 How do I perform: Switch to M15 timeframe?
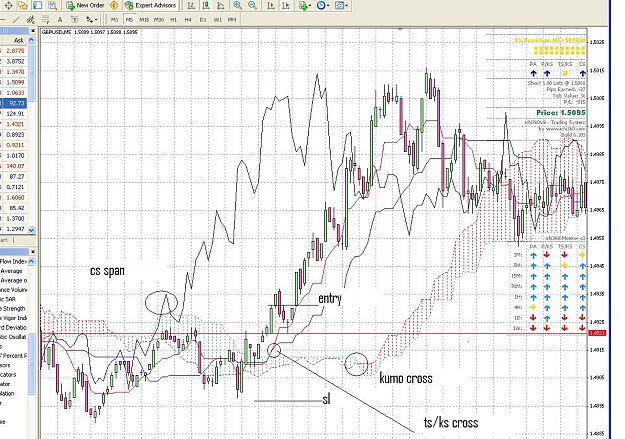[x=144, y=20]
